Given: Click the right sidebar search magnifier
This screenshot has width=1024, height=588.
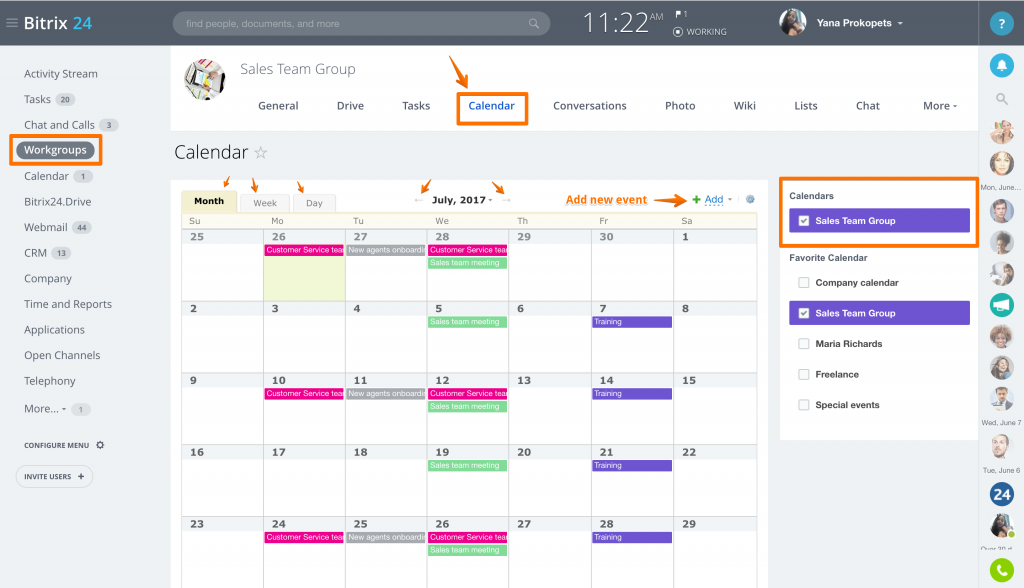Looking at the screenshot, I should click(1001, 99).
